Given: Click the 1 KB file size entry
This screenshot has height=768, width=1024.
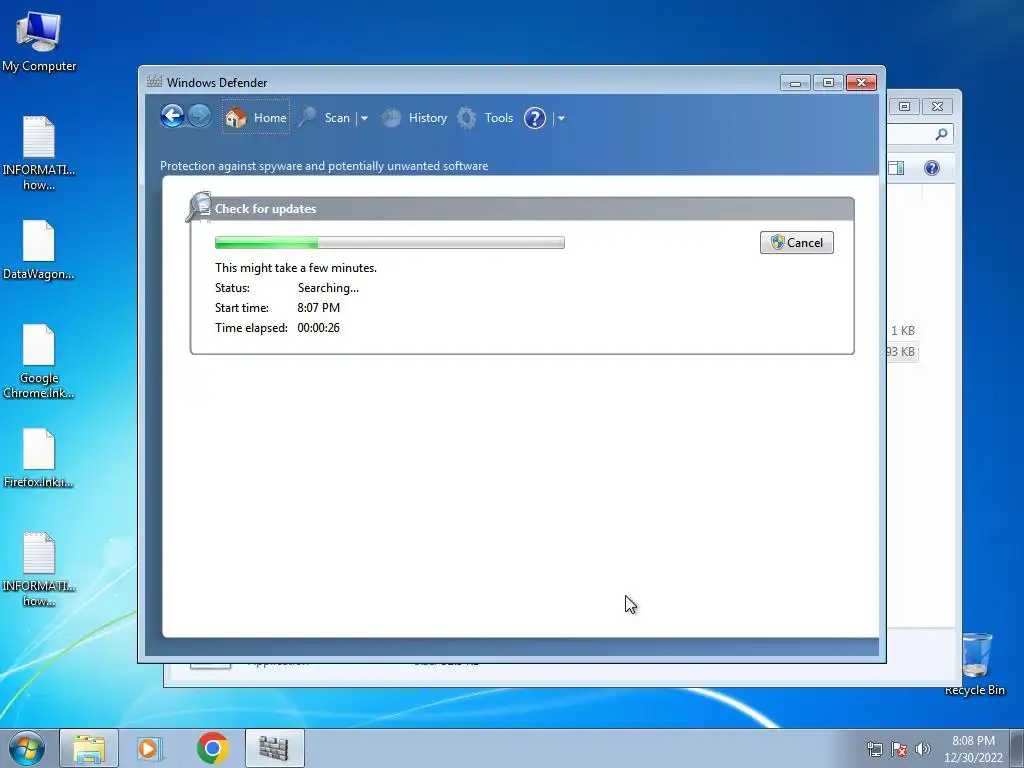Looking at the screenshot, I should click(x=903, y=330).
